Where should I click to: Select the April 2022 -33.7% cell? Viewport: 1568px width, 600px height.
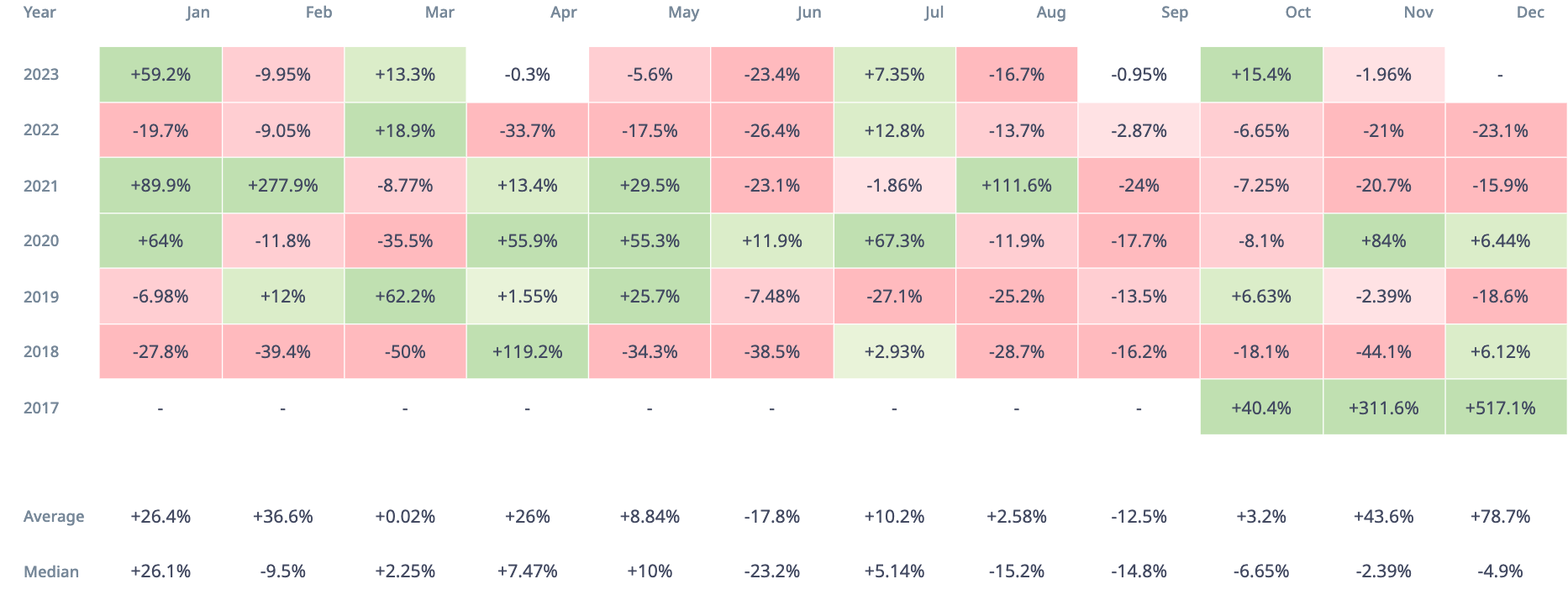tap(527, 130)
